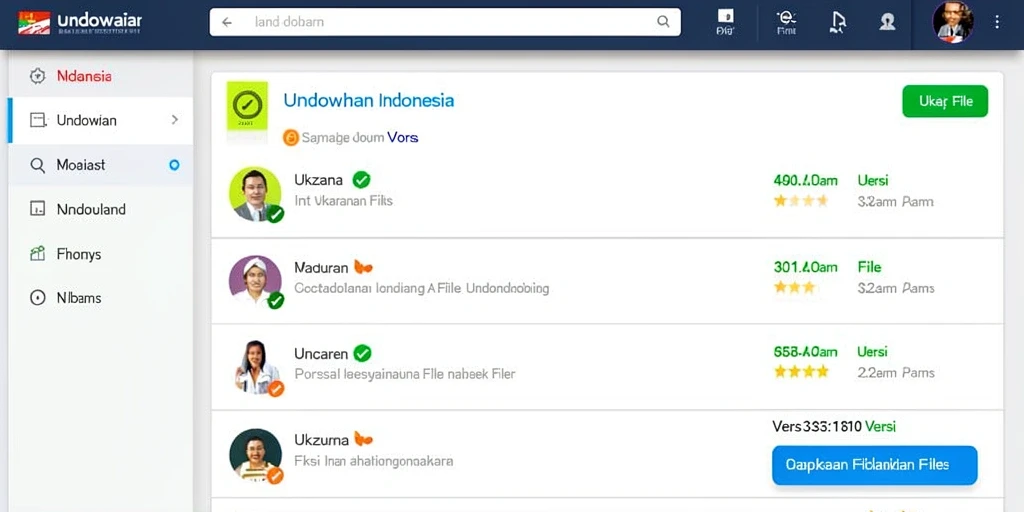
Task: Select Undowian in the sidebar
Action: tap(101, 120)
